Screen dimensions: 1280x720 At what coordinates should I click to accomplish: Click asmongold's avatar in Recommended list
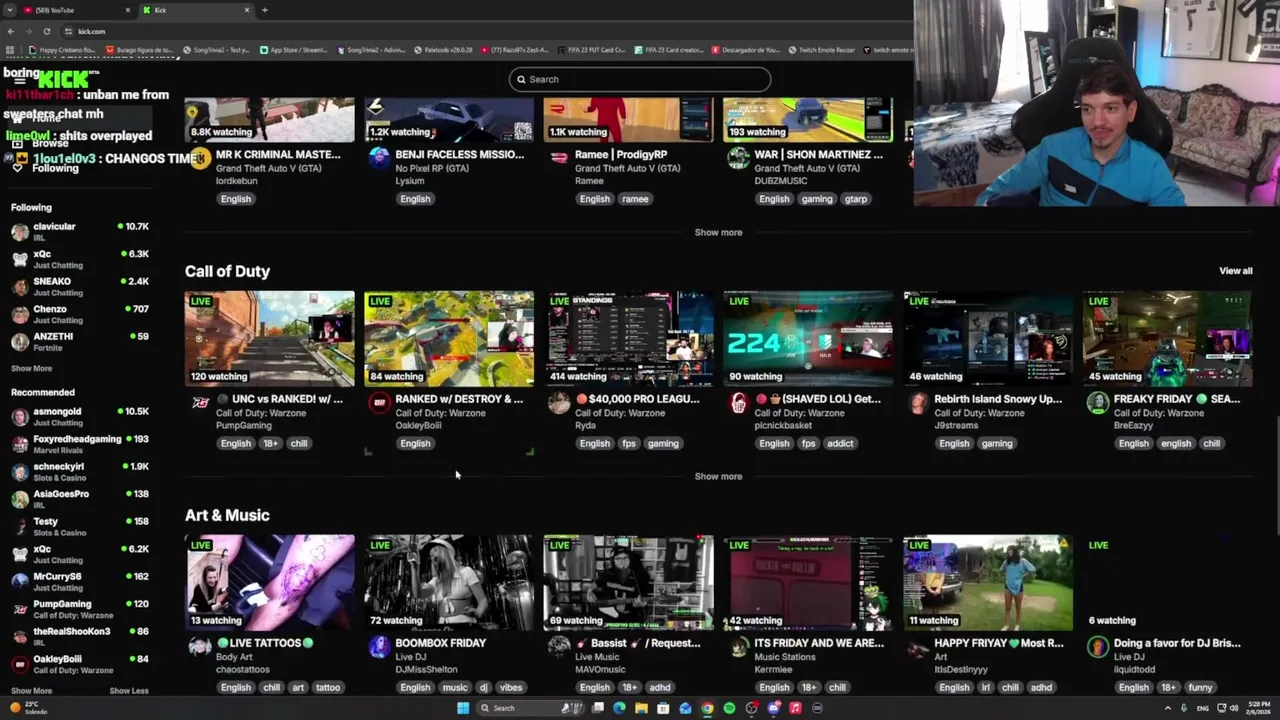20,417
